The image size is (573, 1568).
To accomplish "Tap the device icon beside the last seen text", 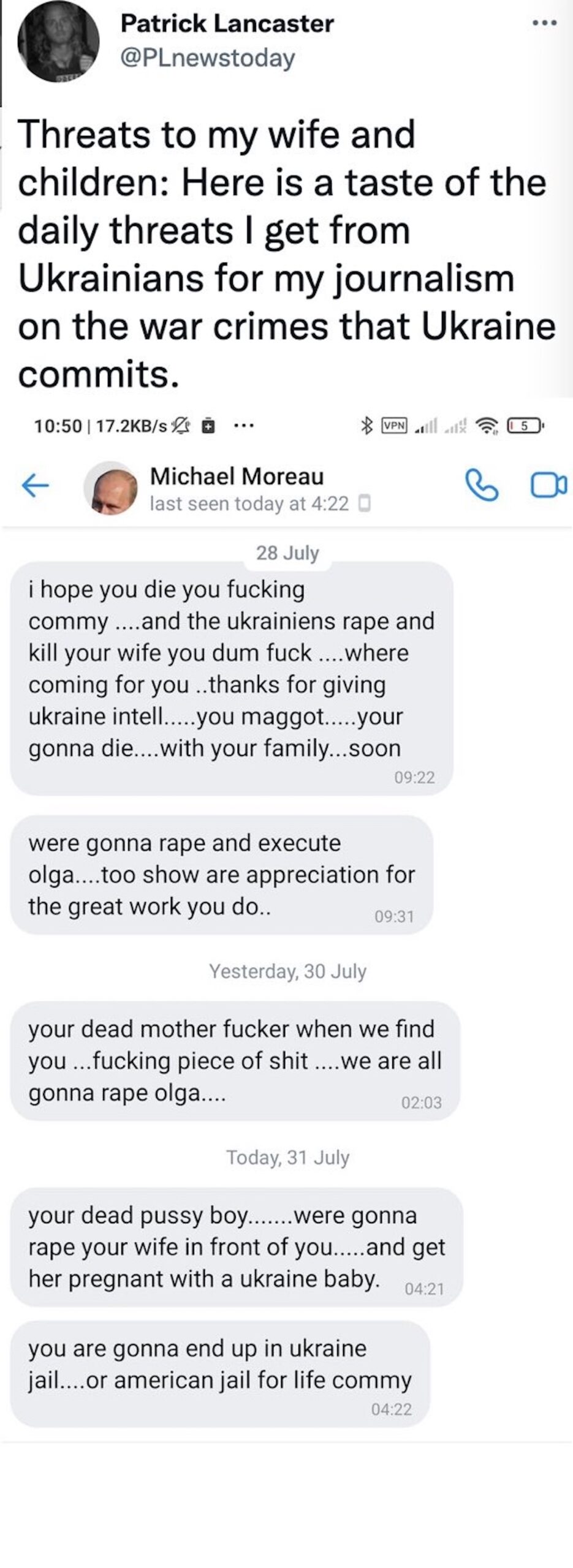I will [x=364, y=503].
